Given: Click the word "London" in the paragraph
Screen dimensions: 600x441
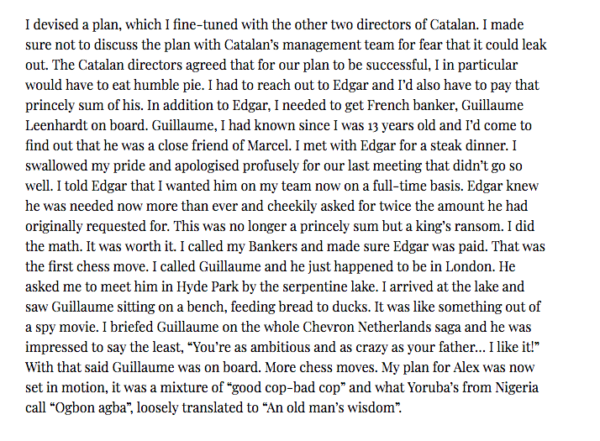Looking at the screenshot, I should [469, 267].
